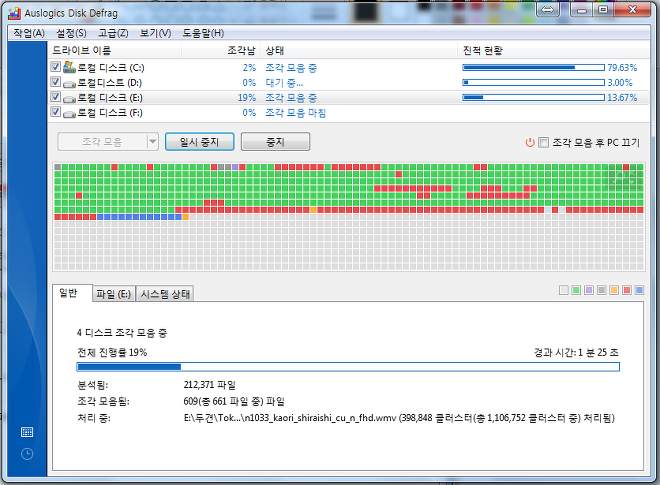
Task: Switch to the 시스템 상태 tab
Action: coord(165,294)
